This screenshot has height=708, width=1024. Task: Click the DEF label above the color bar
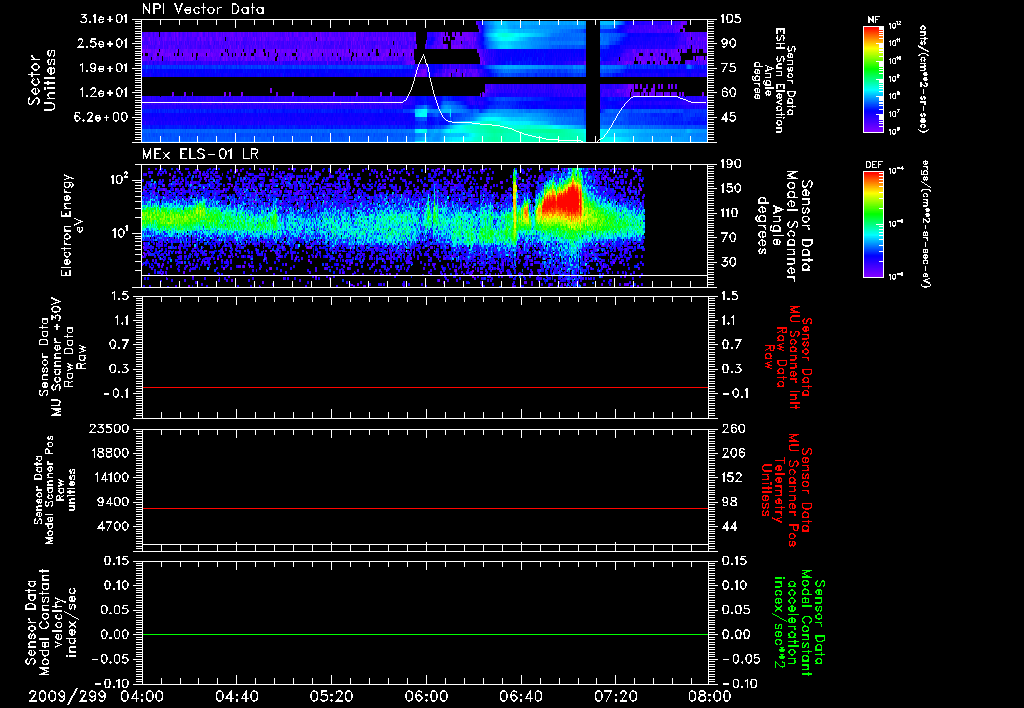pyautogui.click(x=874, y=165)
